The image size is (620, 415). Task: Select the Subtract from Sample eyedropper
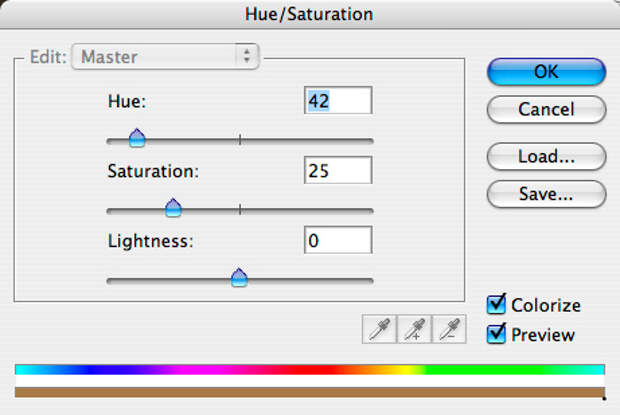(x=449, y=329)
